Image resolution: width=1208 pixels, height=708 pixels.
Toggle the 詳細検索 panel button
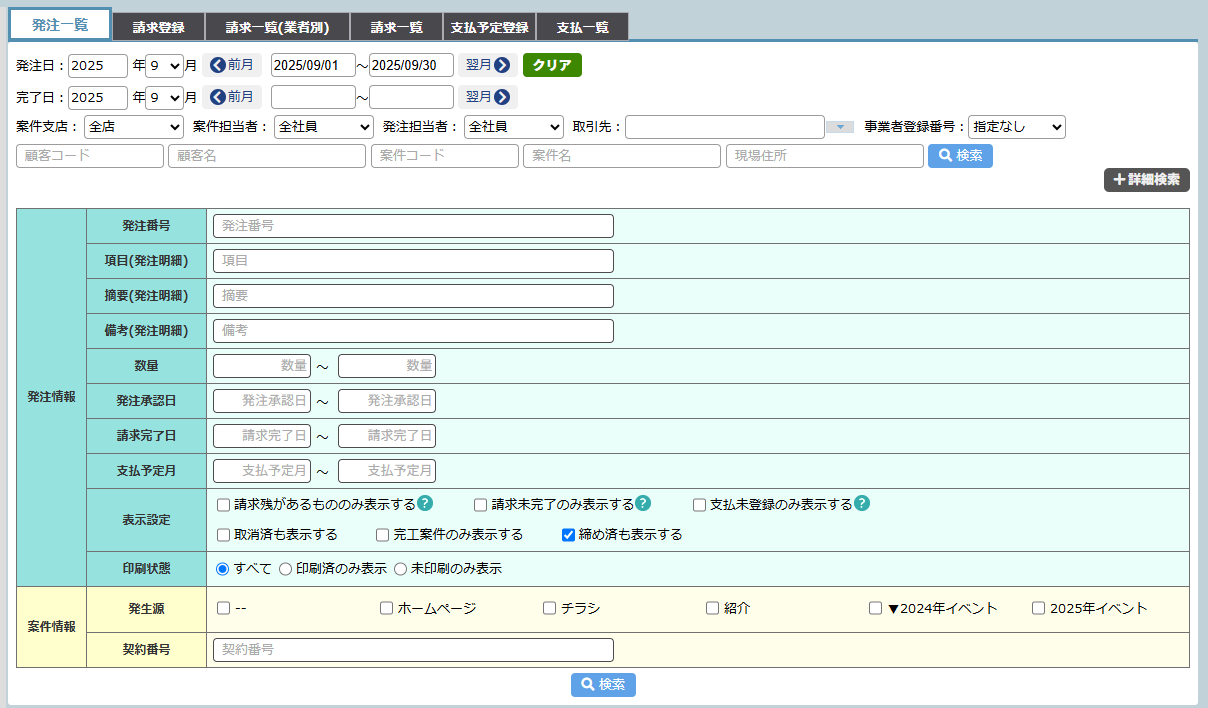[x=1147, y=180]
